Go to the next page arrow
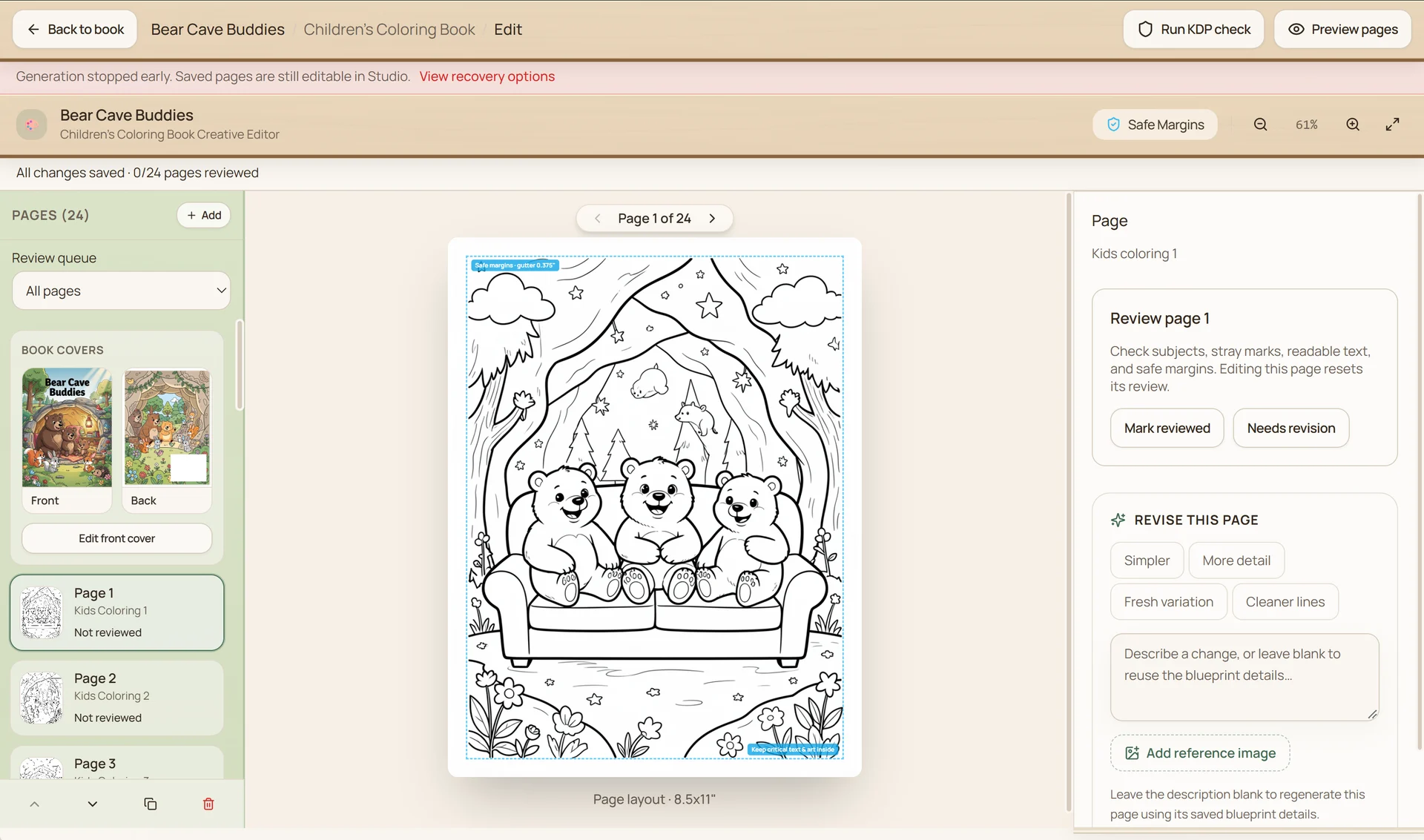 pos(712,218)
